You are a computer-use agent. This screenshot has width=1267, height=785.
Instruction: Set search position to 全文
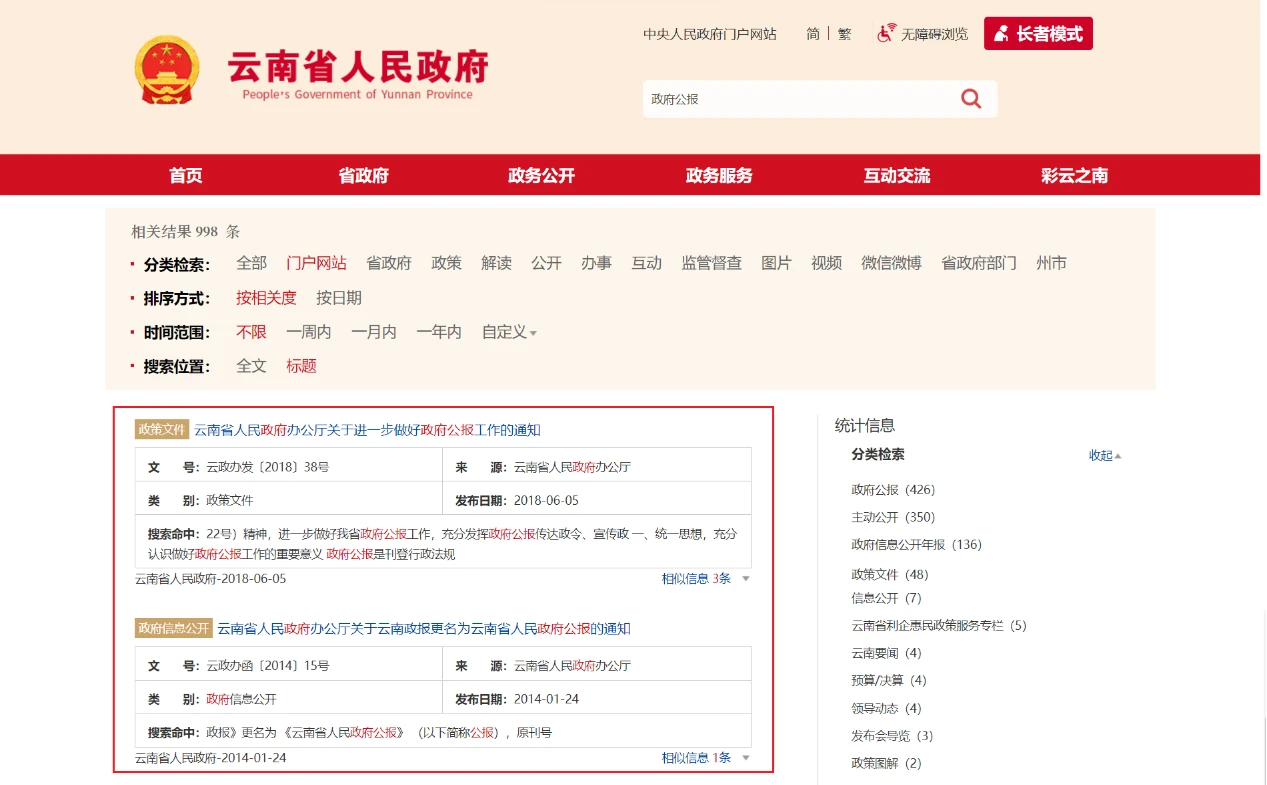click(251, 366)
